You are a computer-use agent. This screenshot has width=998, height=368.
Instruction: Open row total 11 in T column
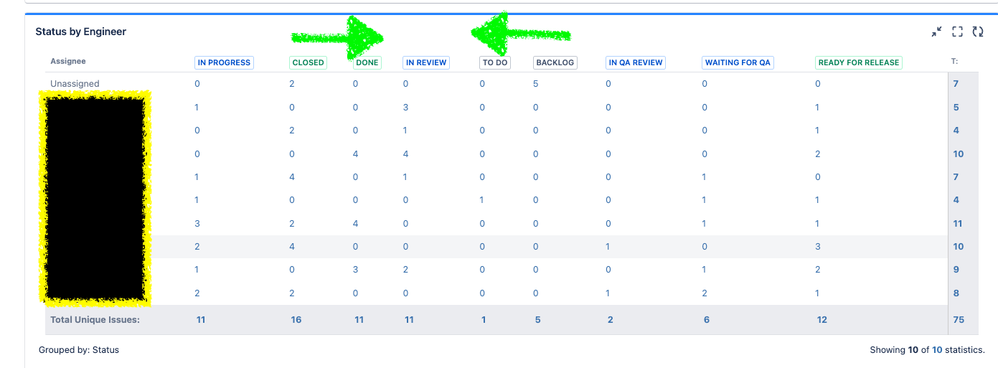(x=958, y=223)
